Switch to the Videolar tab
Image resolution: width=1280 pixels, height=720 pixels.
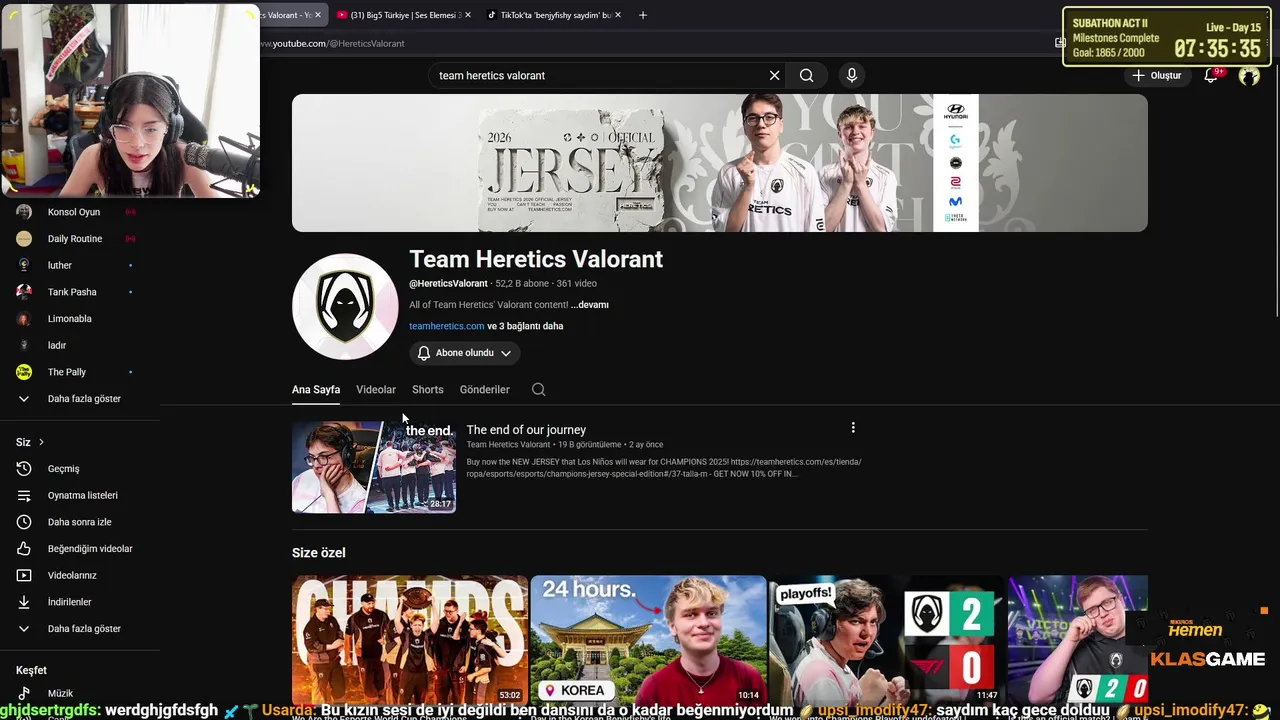(376, 390)
